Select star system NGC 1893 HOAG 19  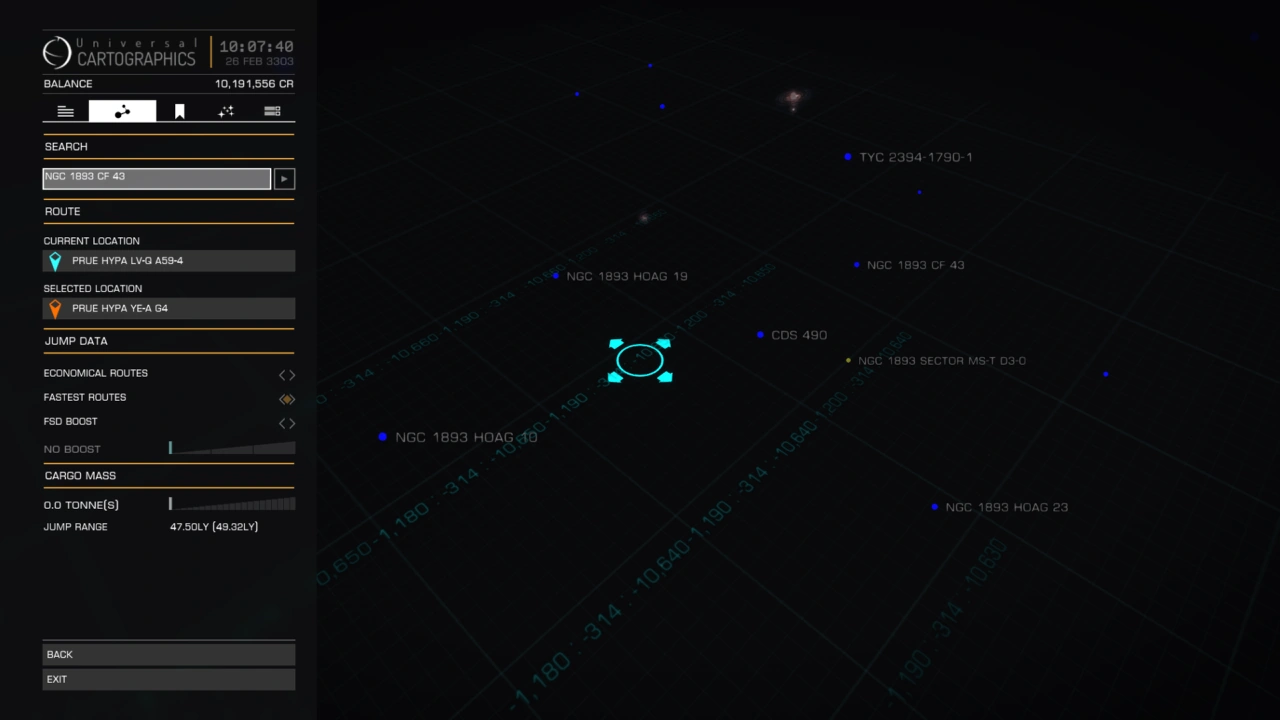(627, 276)
